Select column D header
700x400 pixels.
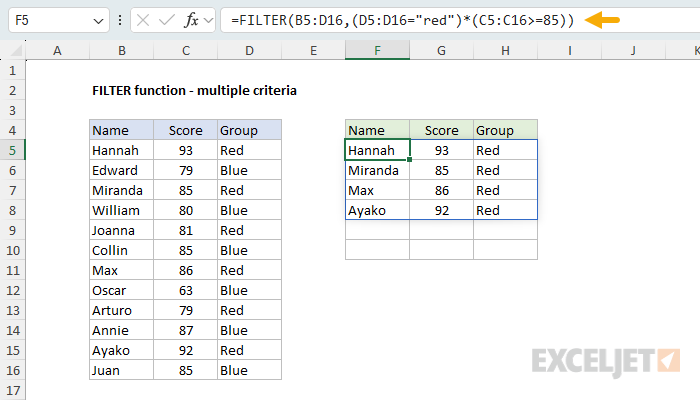pyautogui.click(x=250, y=50)
